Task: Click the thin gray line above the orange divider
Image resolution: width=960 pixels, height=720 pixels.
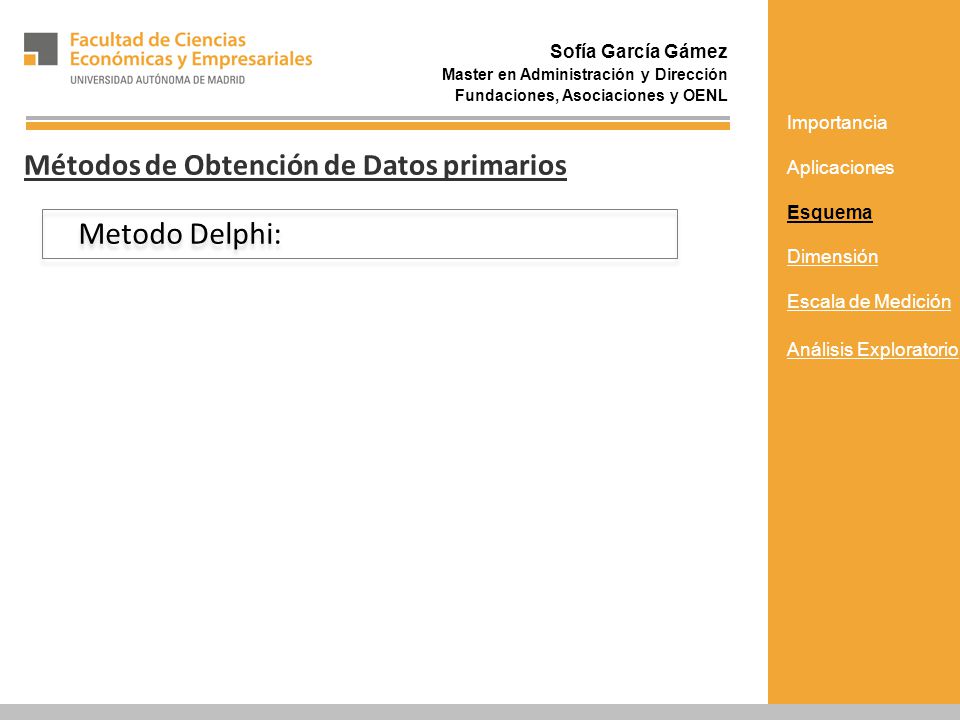Action: click(378, 118)
